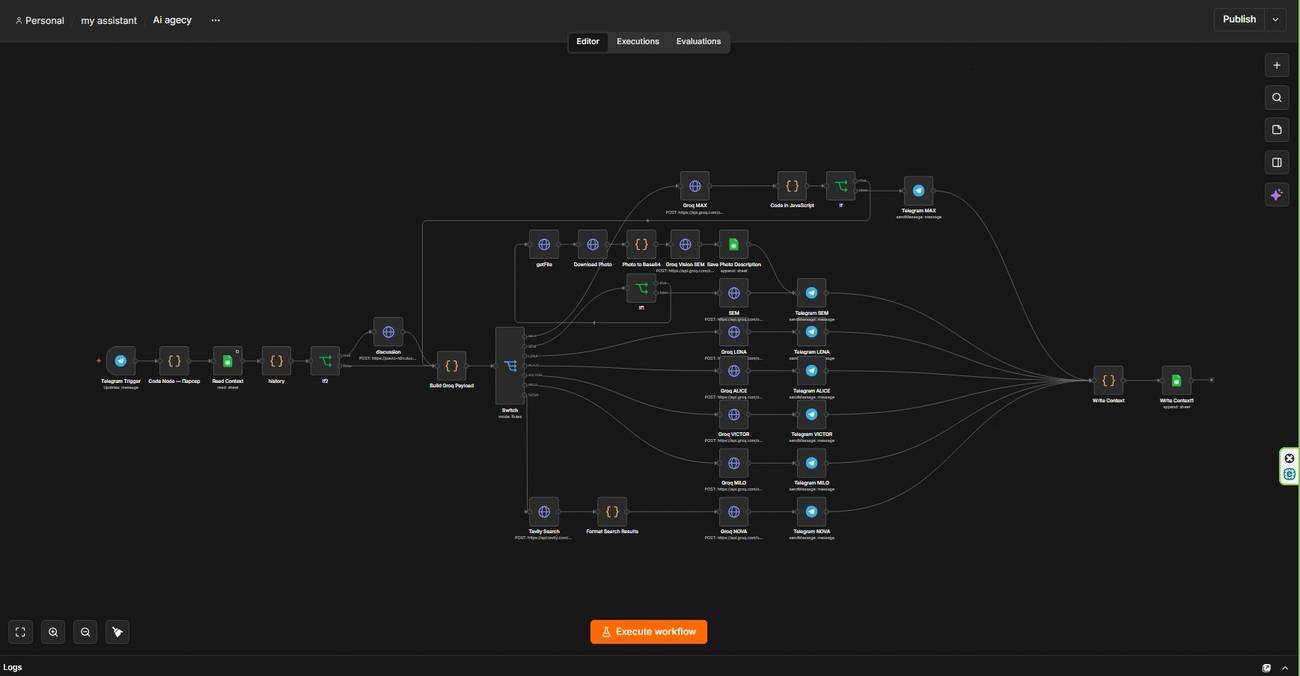Click the Switch rules node
The width and height of the screenshot is (1300, 676).
pyautogui.click(x=510, y=366)
